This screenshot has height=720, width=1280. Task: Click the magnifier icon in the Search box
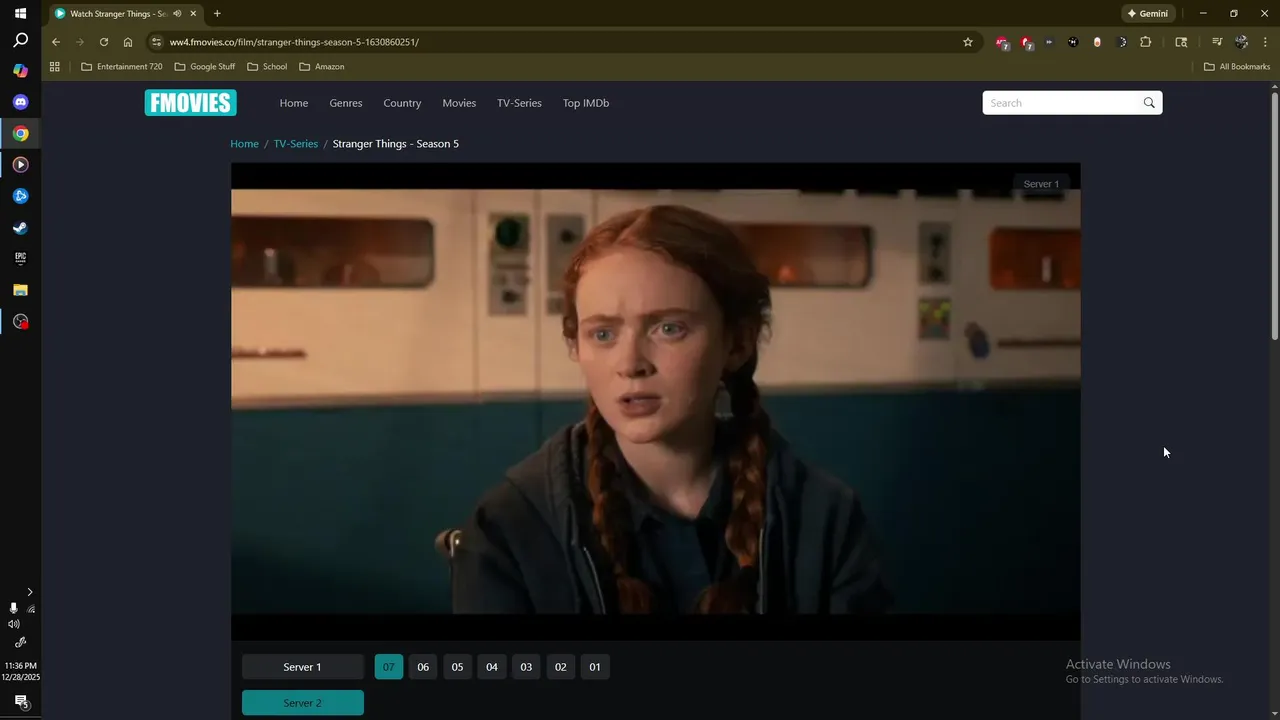1149,103
